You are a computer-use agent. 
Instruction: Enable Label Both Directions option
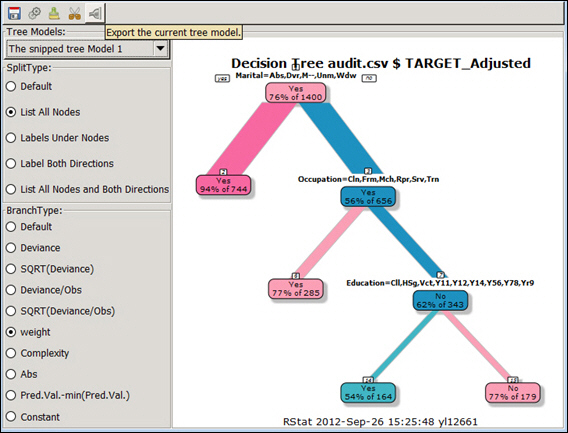60,163
